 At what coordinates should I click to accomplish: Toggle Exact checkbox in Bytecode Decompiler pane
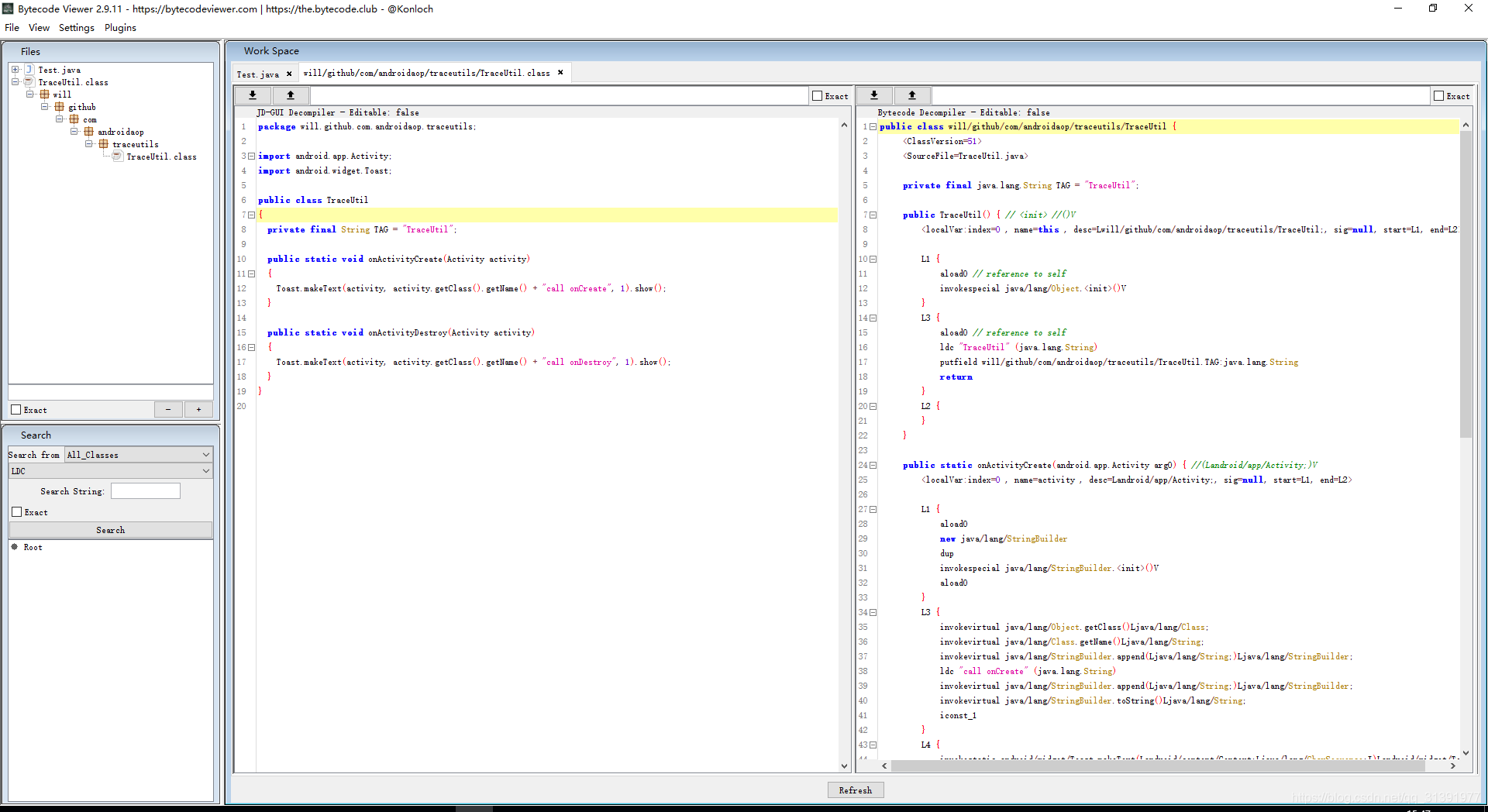[x=1438, y=96]
